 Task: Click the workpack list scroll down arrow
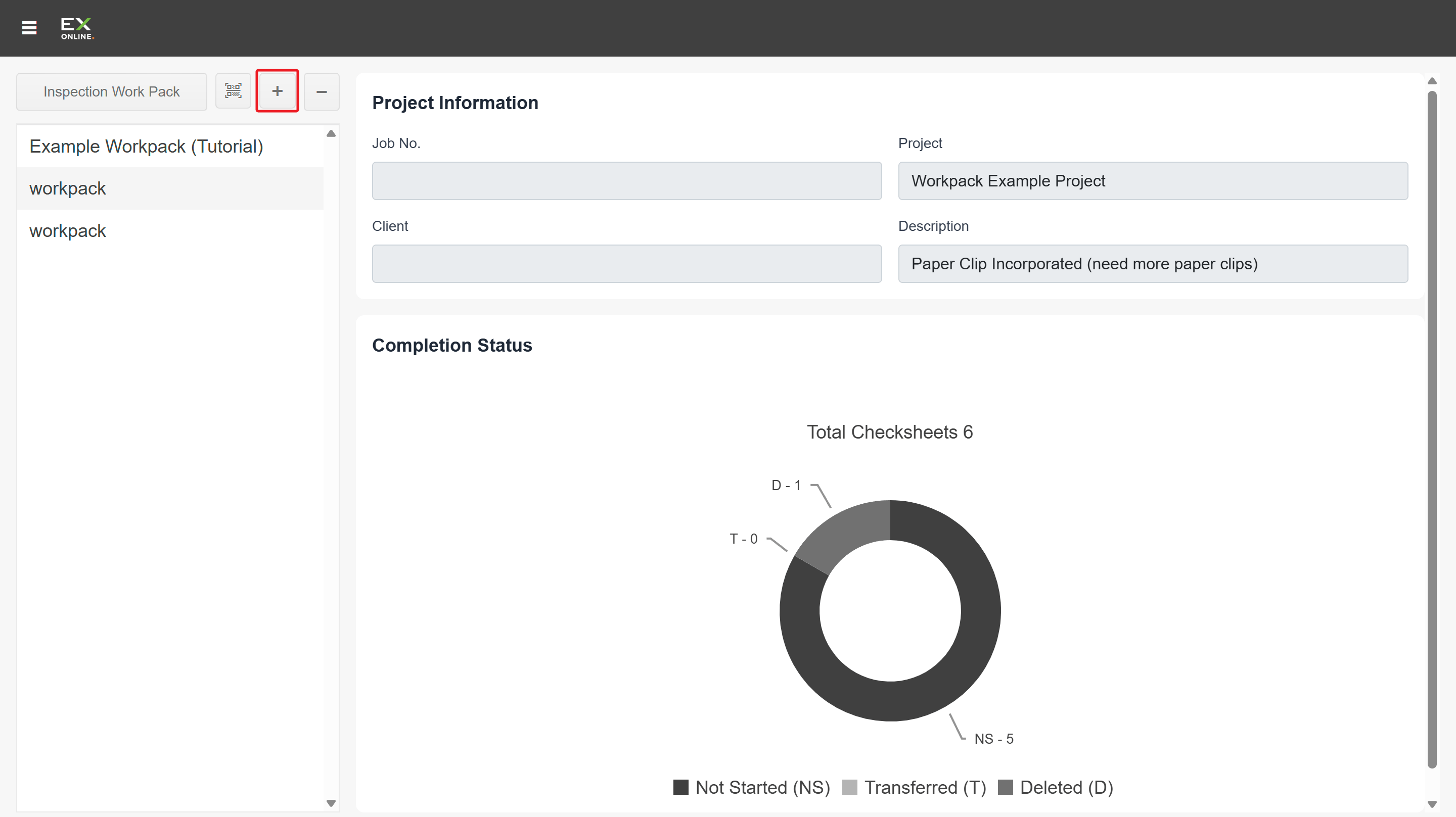331,803
